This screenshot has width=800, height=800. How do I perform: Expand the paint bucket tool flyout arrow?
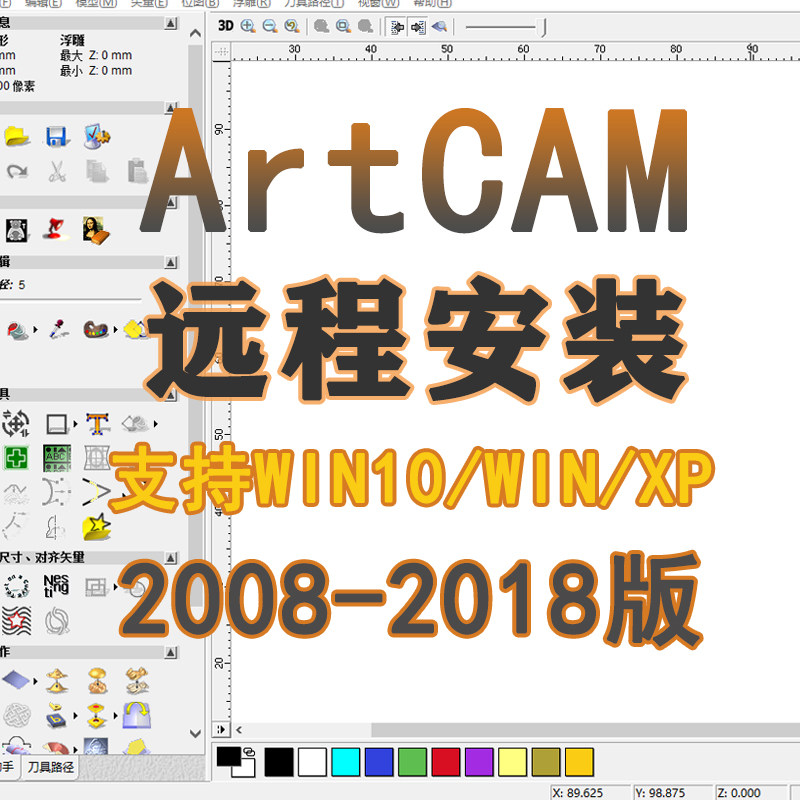pyautogui.click(x=35, y=330)
